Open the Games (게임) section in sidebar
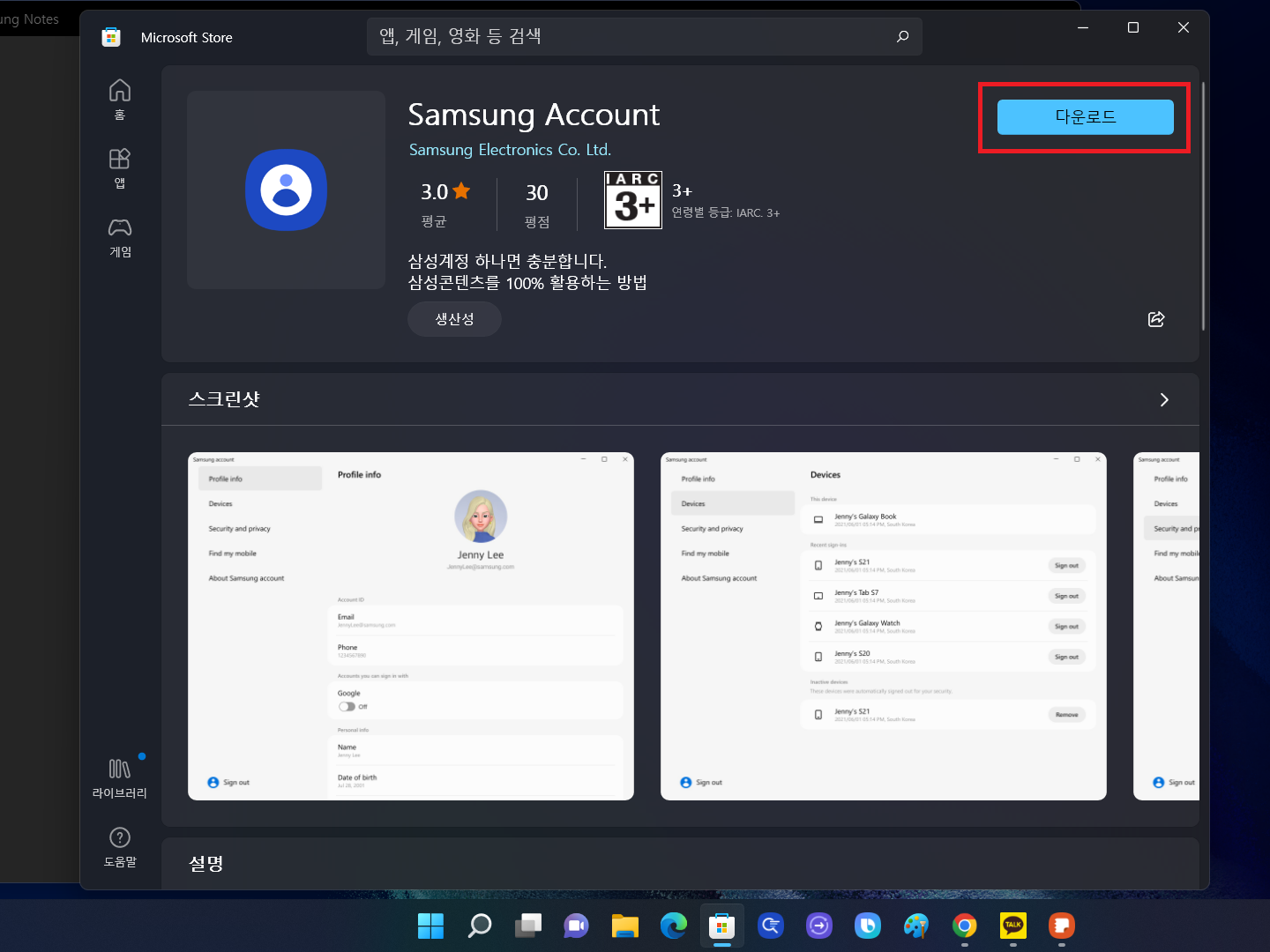1270x952 pixels. point(120,237)
